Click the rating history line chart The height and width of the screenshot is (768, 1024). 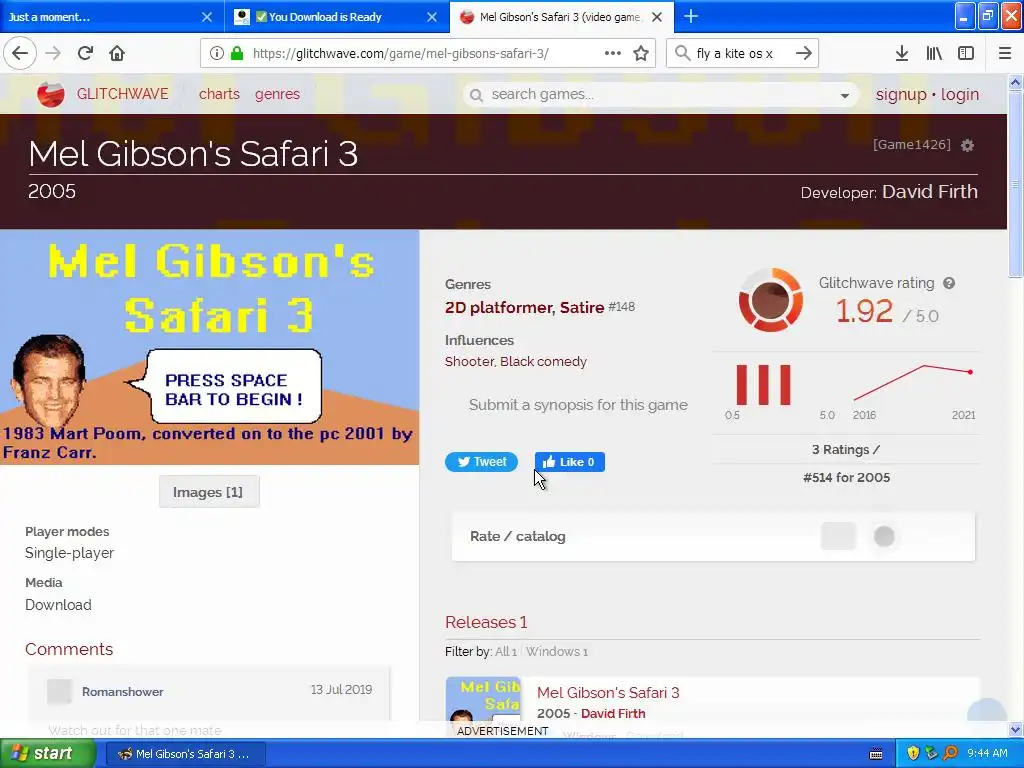point(914,383)
